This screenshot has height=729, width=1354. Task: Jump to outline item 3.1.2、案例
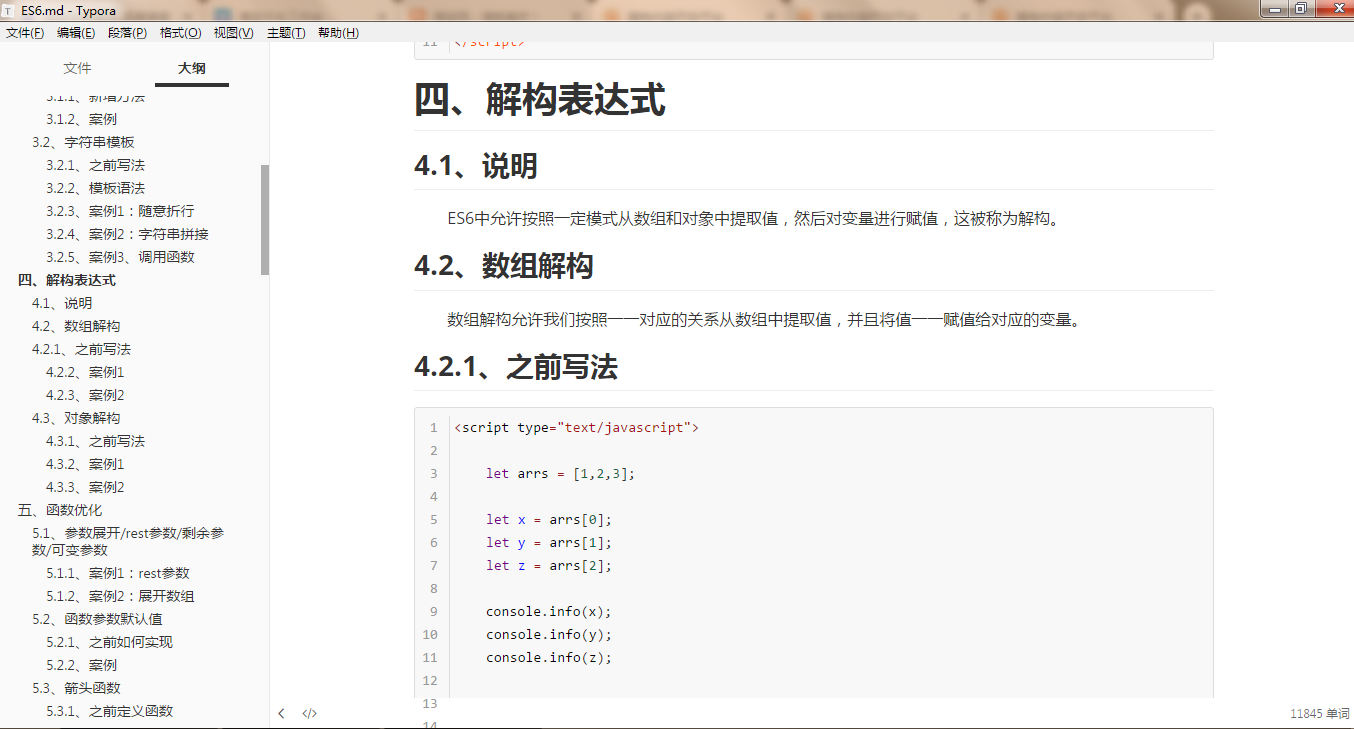click(81, 119)
